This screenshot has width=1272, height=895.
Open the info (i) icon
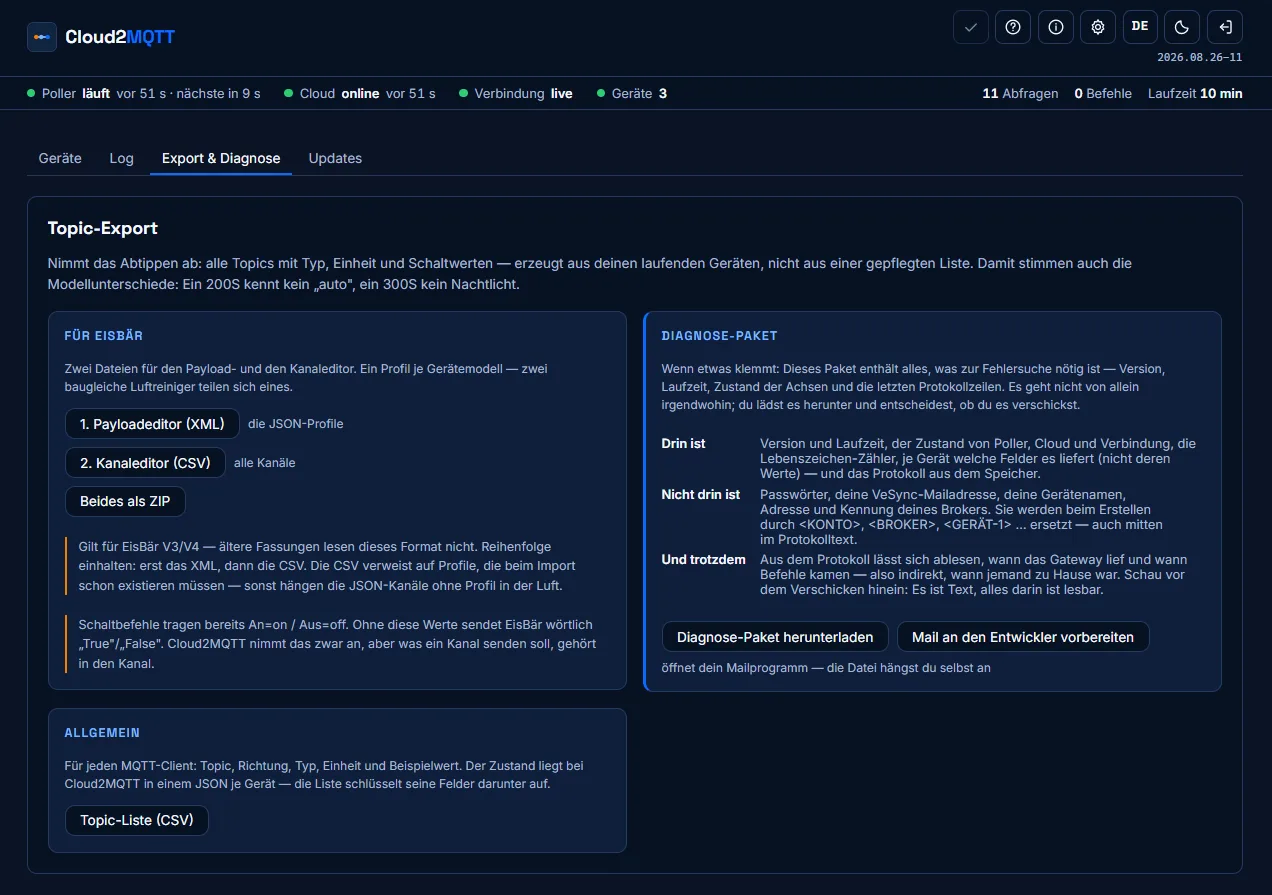[1055, 27]
